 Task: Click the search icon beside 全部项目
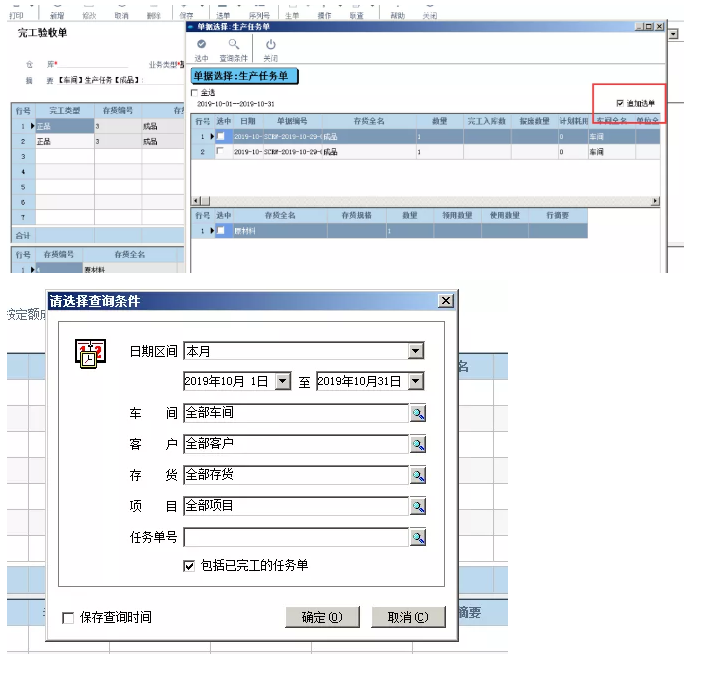click(x=418, y=507)
